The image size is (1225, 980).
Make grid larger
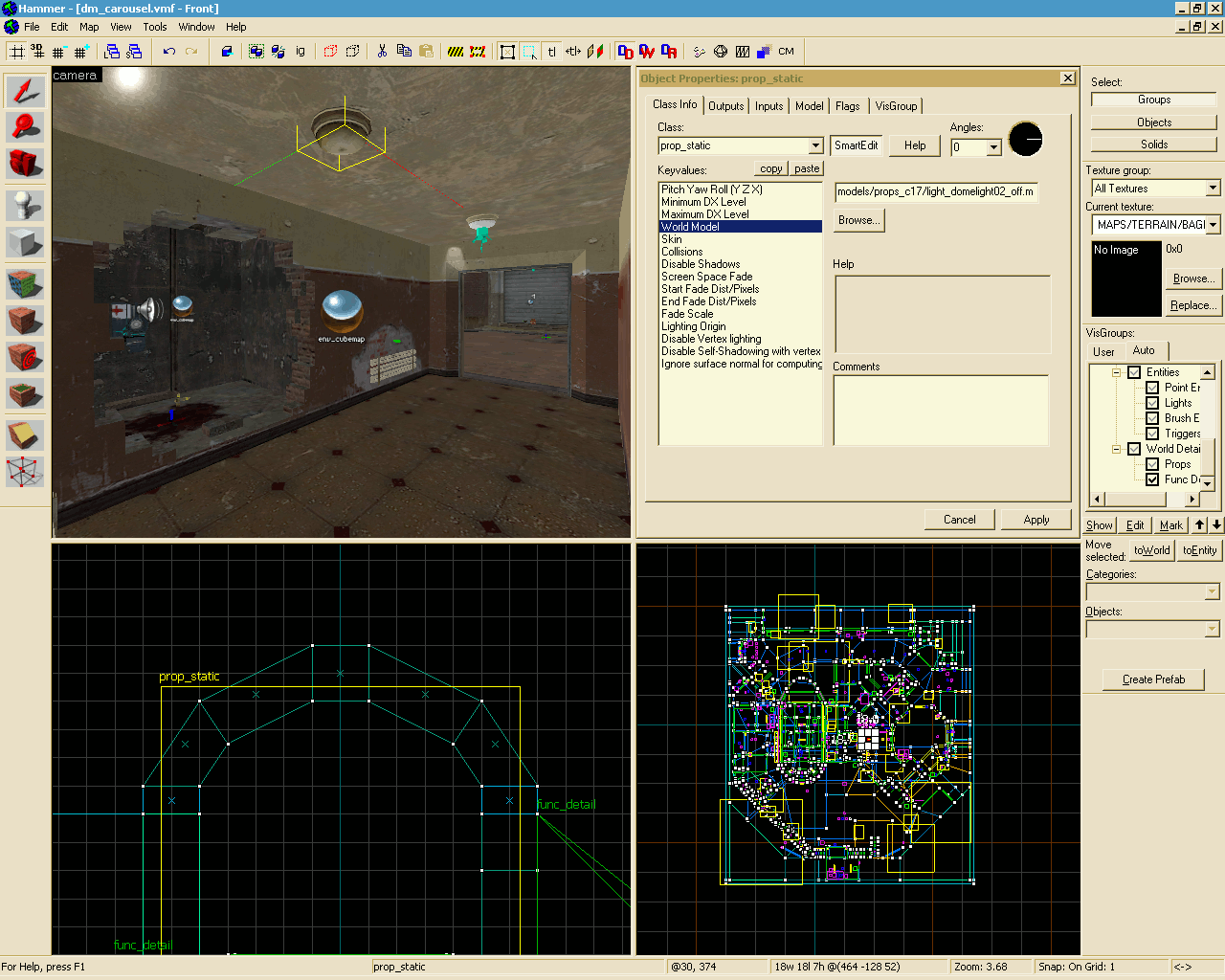click(80, 52)
